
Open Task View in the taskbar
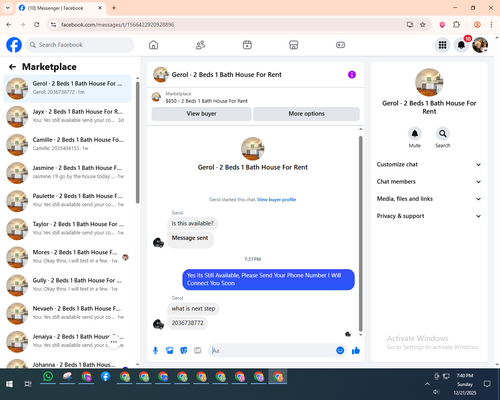point(28,384)
